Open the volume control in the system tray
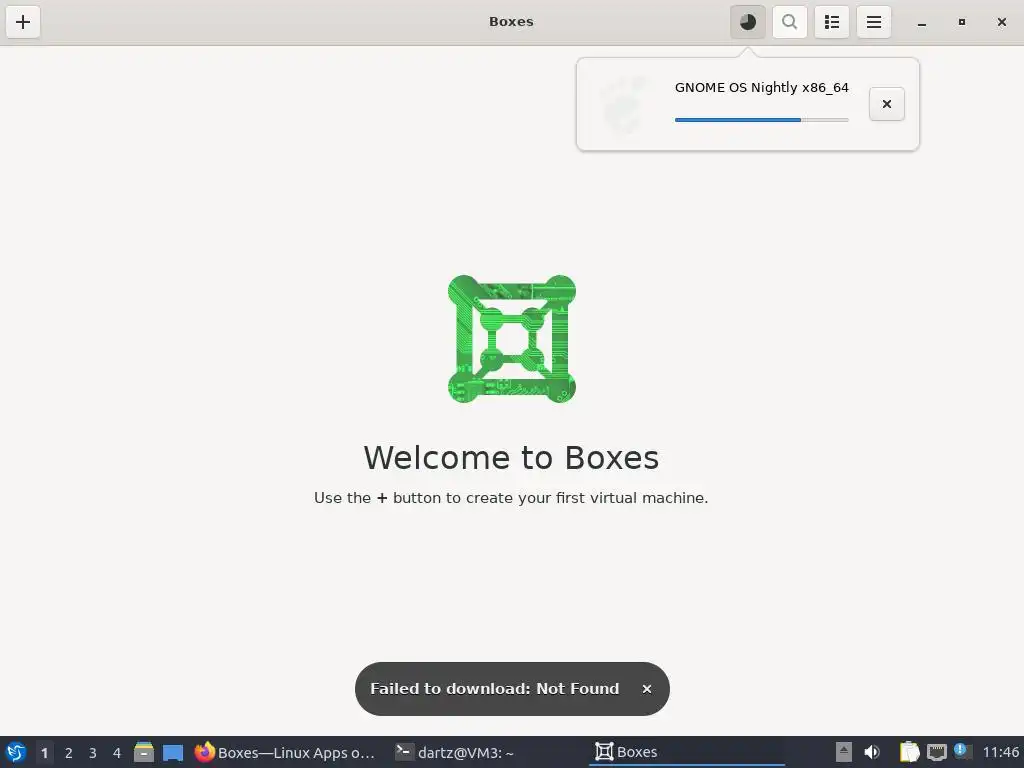 click(872, 752)
